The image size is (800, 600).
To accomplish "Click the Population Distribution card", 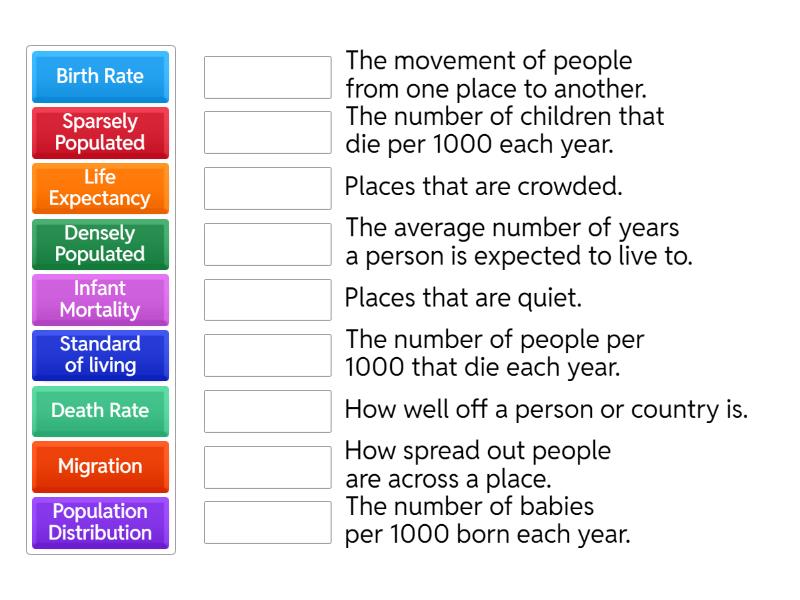I will (100, 522).
